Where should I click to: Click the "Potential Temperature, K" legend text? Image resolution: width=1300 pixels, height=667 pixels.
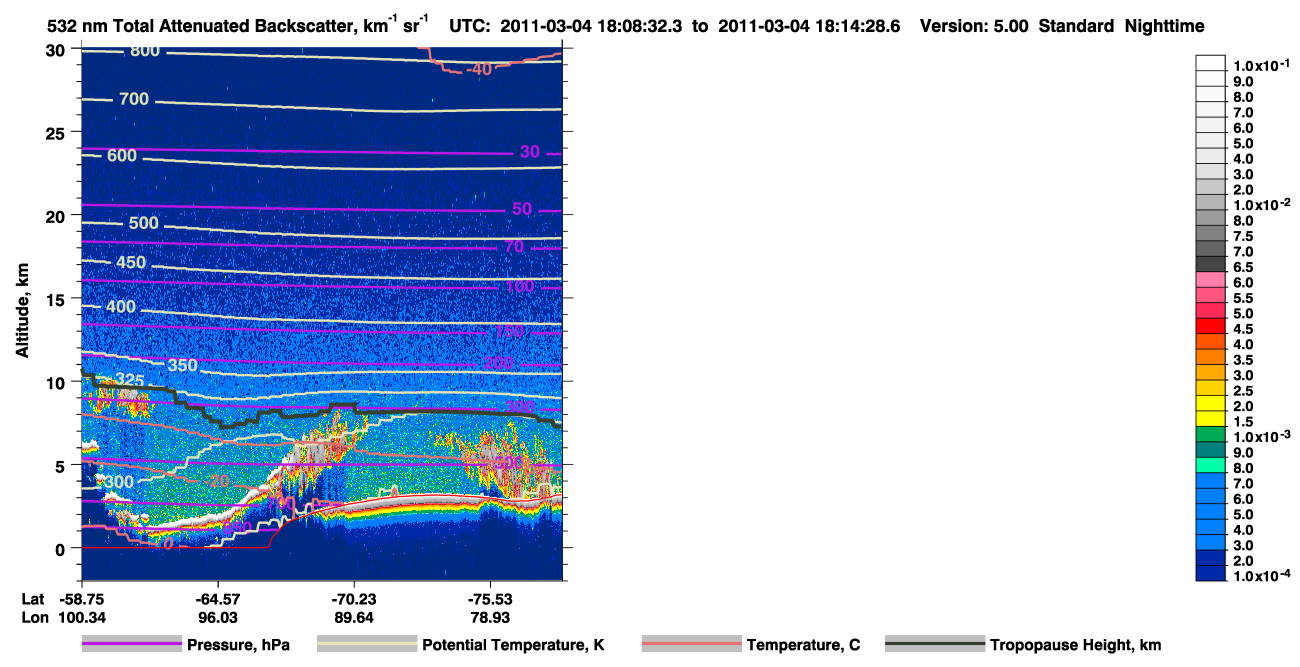(x=513, y=646)
